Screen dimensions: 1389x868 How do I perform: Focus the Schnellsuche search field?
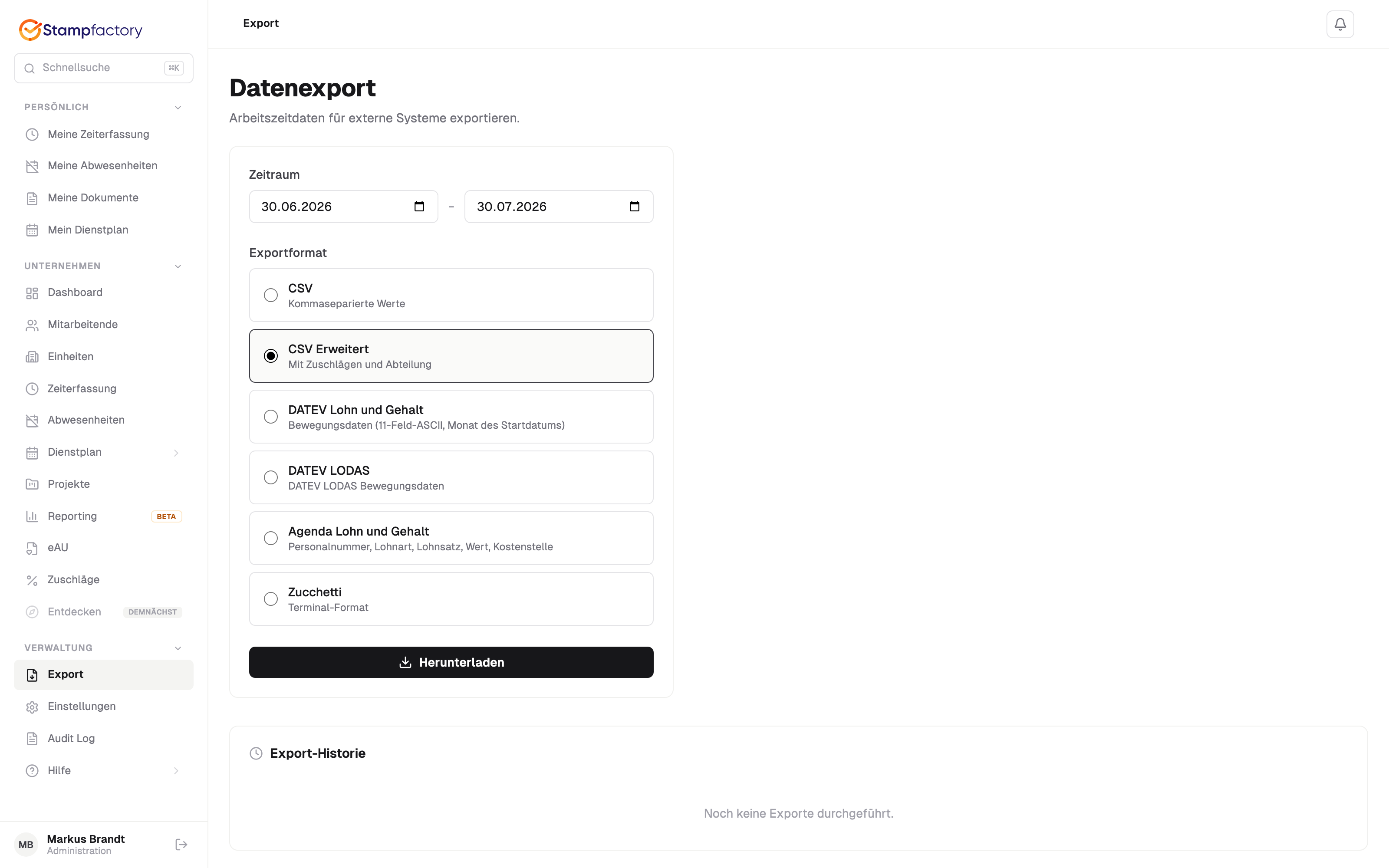(x=103, y=68)
